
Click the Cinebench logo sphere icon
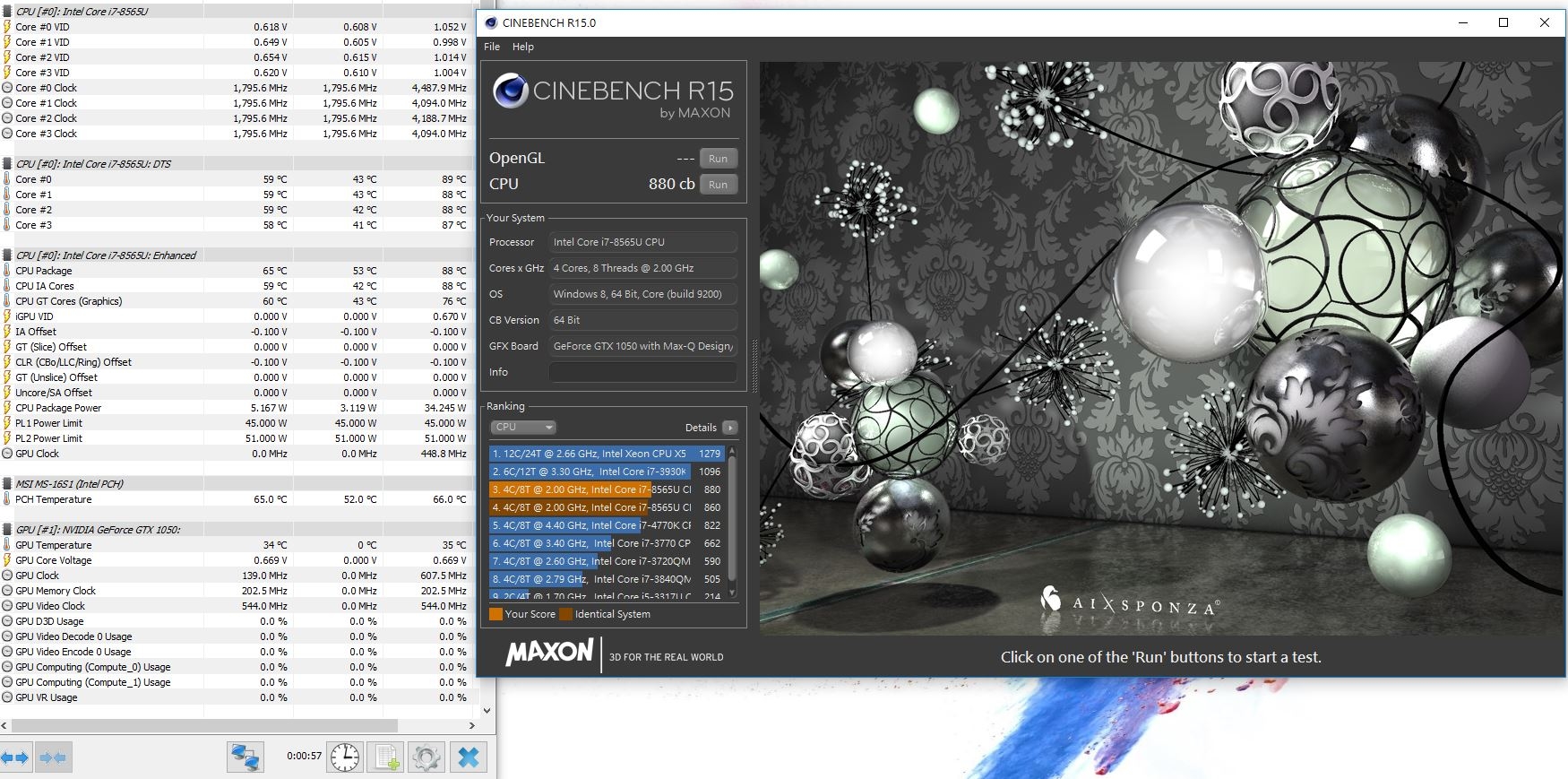point(511,91)
